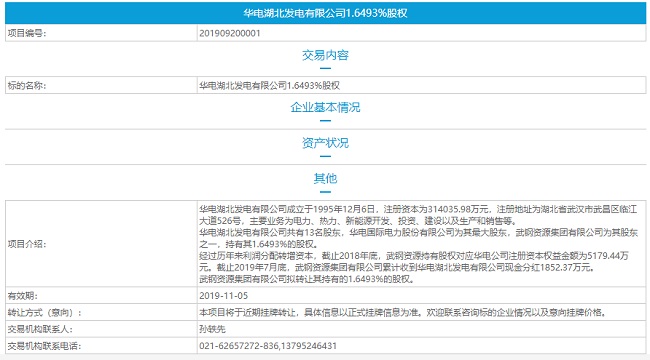Screen dimensions: 650x360
Task: Expand the 企业基本情况 section heading
Action: (325, 107)
